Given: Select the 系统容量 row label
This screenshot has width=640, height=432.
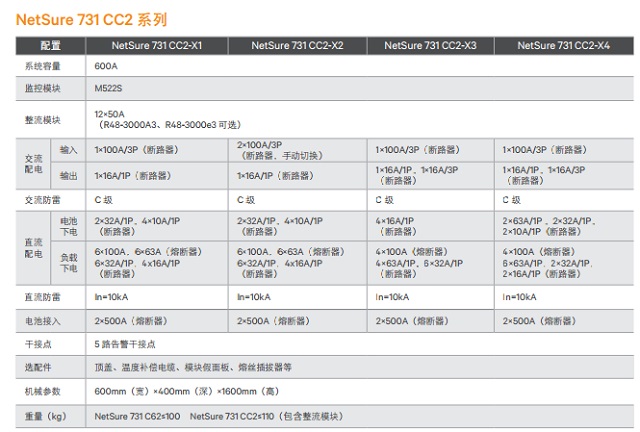Looking at the screenshot, I should pos(42,66).
